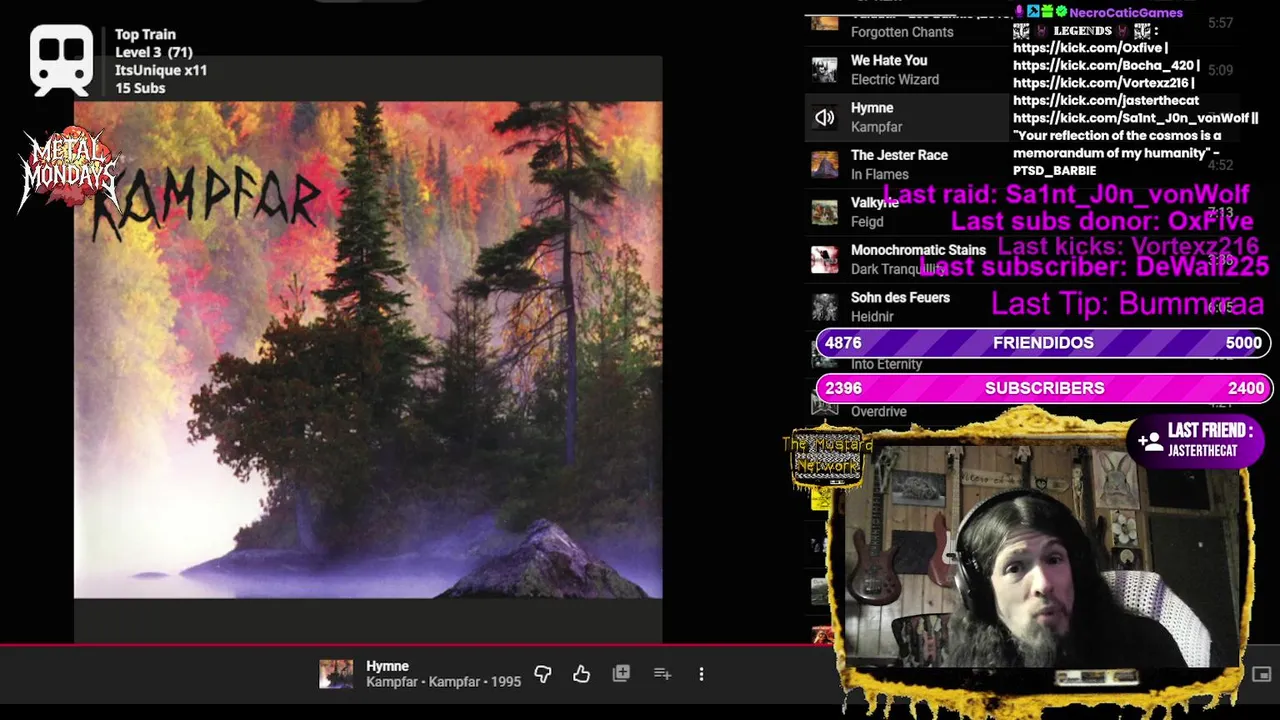This screenshot has width=1280, height=720.
Task: Seek on the red song progress bar
Action: point(420,645)
